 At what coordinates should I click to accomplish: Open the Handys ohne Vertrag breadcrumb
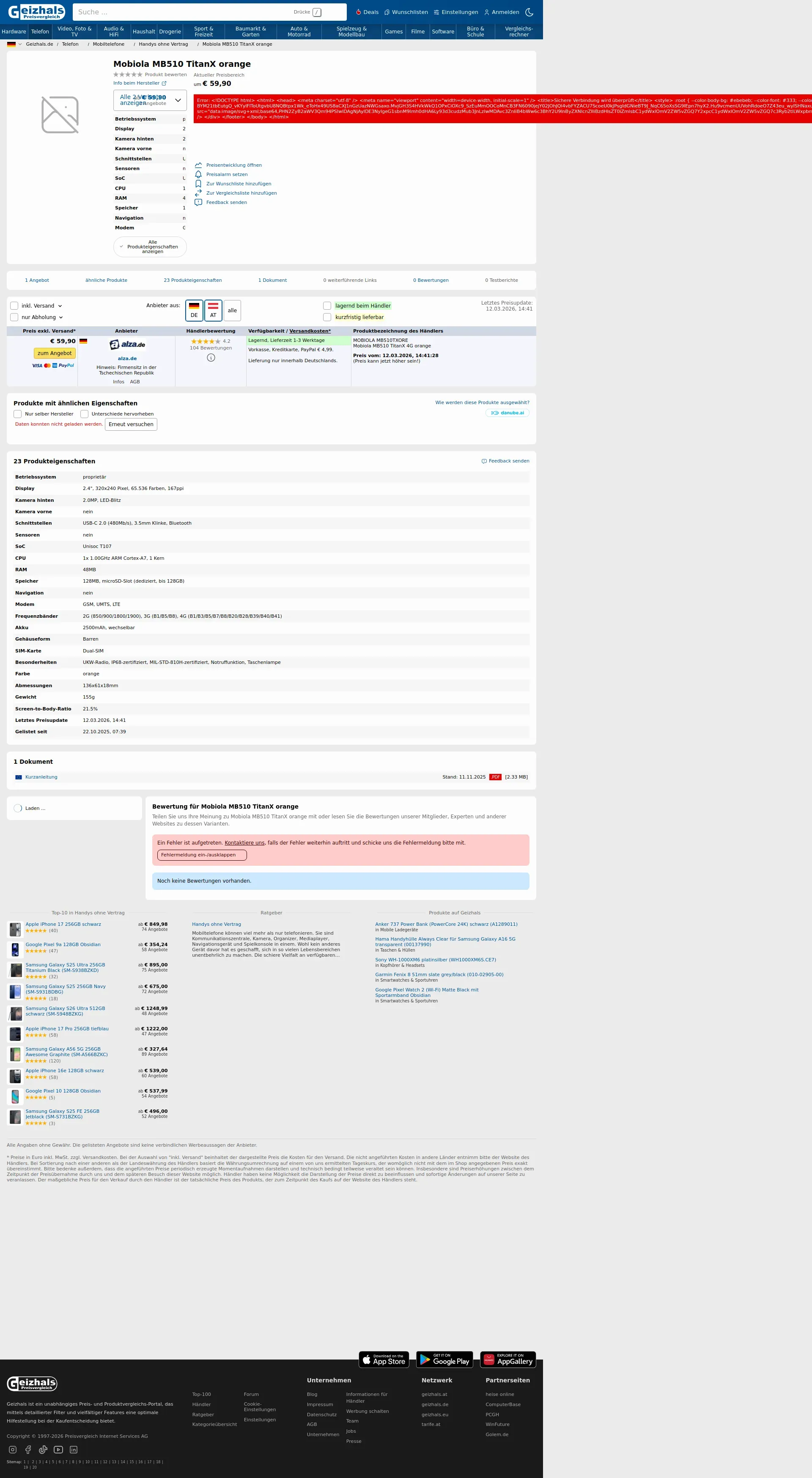(163, 44)
